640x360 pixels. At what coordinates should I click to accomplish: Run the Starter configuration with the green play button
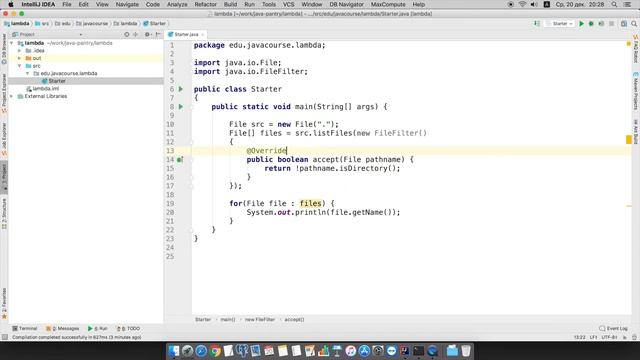(x=581, y=24)
